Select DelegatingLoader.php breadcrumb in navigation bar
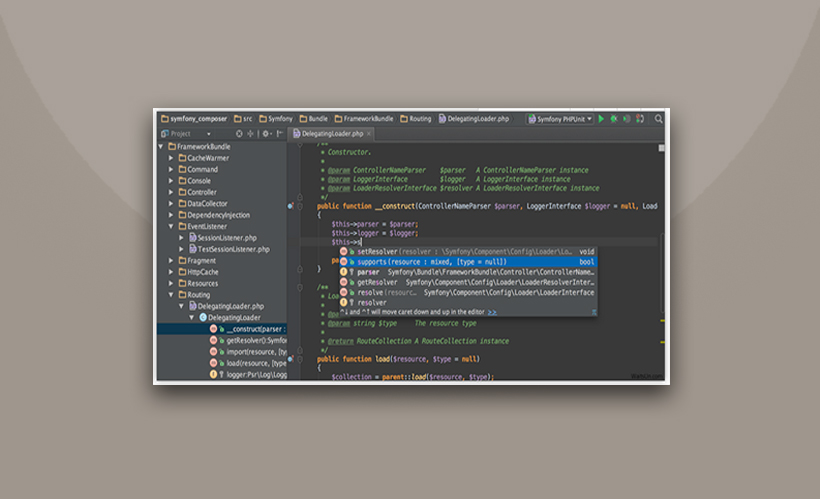 [474, 119]
